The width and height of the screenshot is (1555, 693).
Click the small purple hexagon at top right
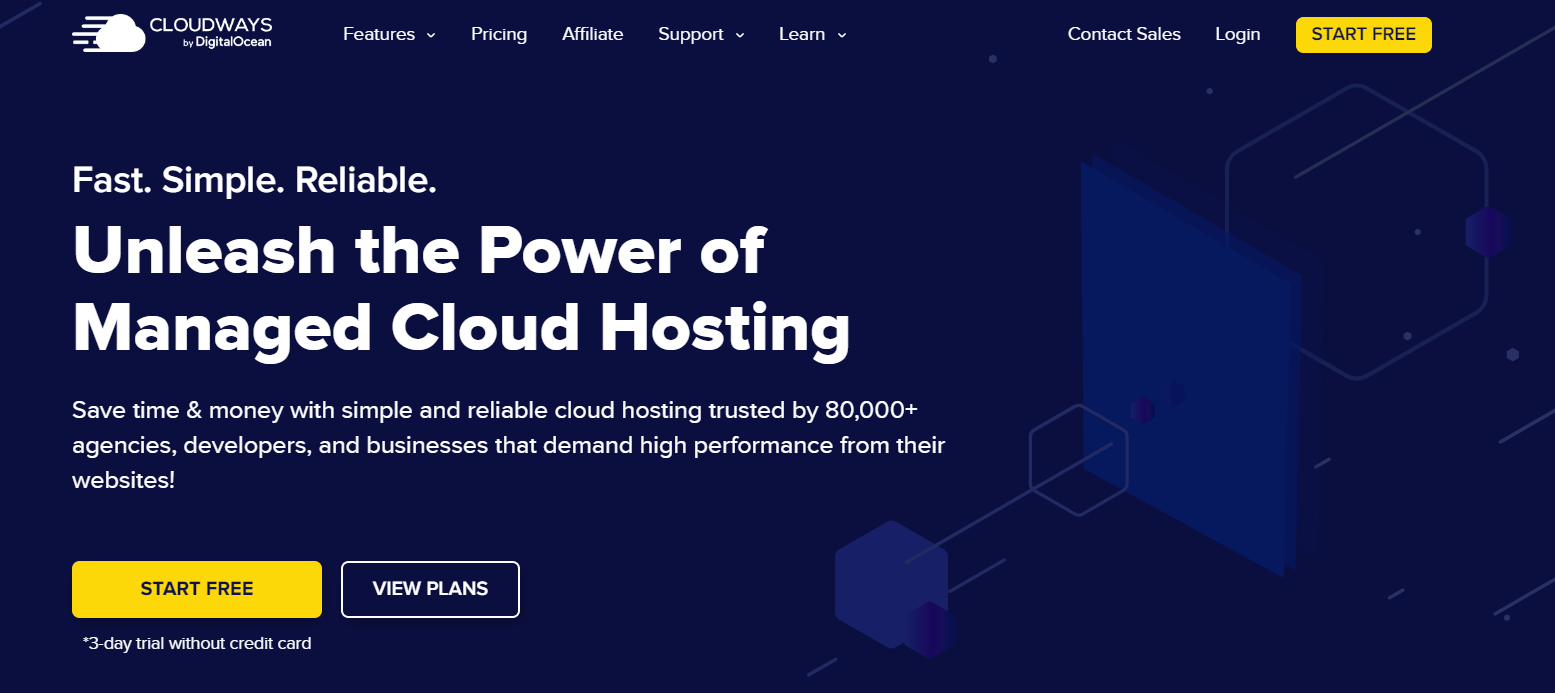1487,232
